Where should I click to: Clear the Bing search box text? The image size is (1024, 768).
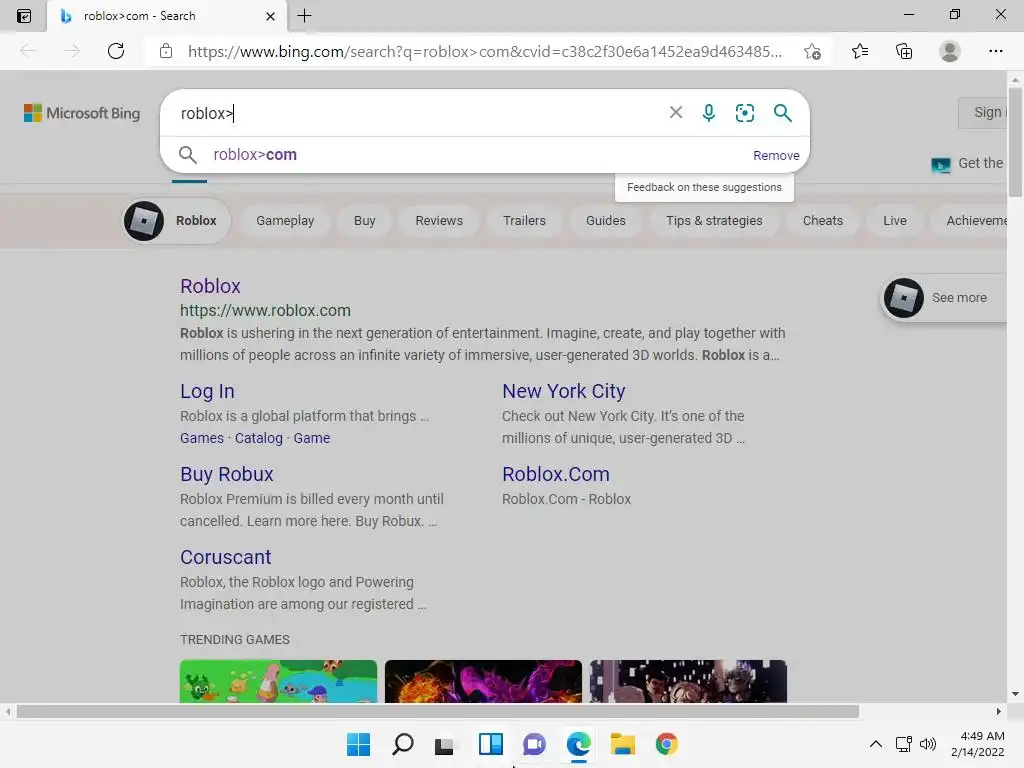coord(676,112)
